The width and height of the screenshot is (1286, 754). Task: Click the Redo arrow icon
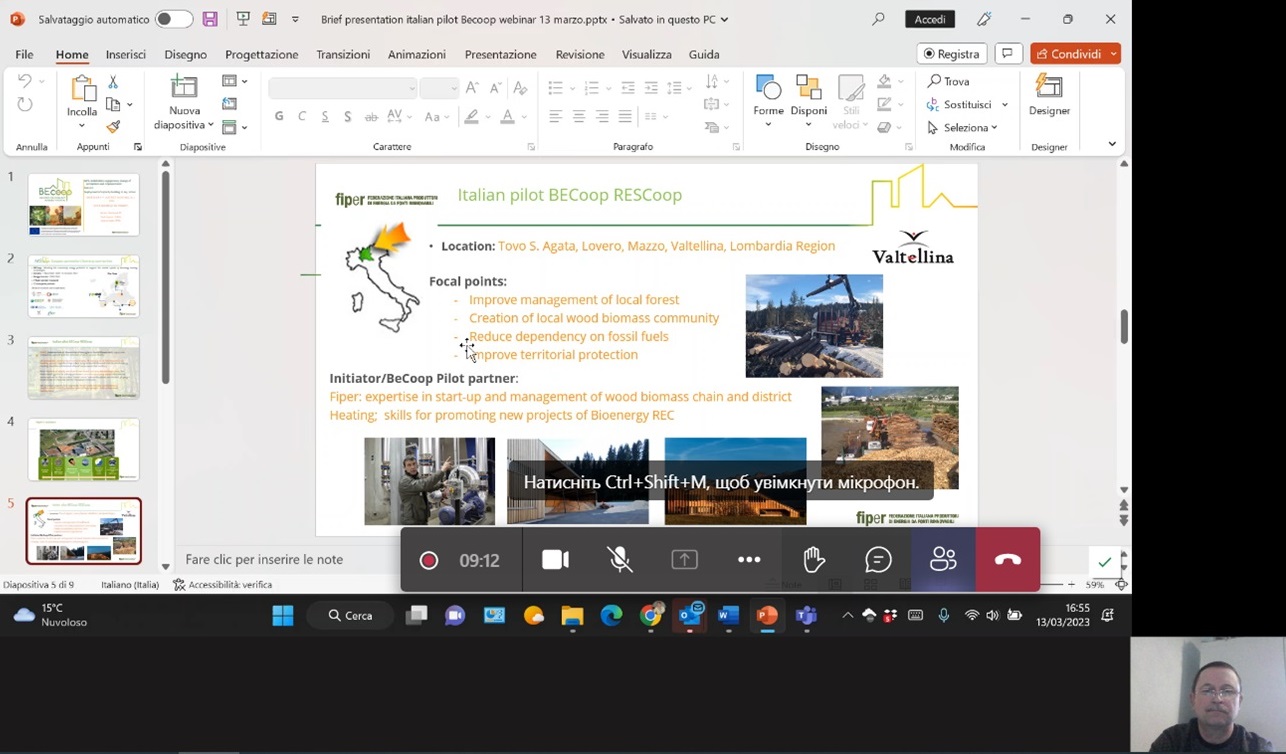tap(25, 104)
